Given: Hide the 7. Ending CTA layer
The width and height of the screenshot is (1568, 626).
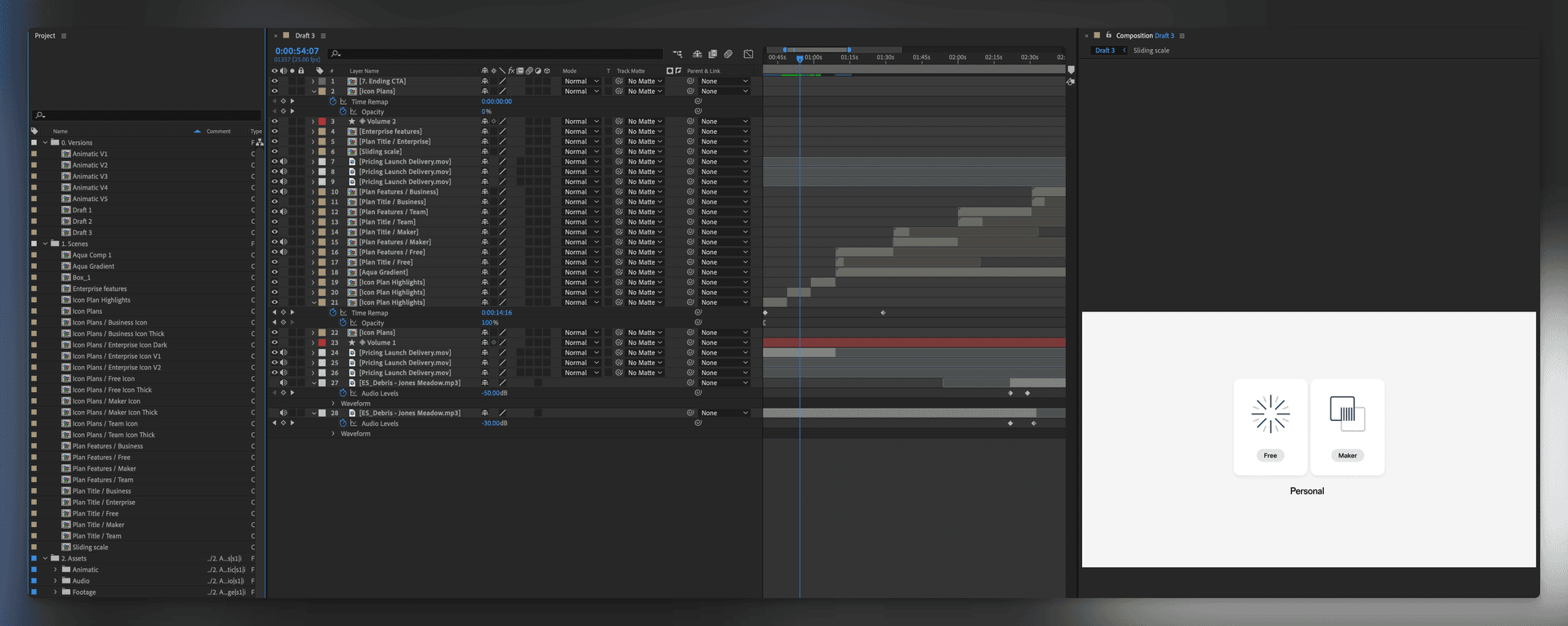Looking at the screenshot, I should pos(274,81).
